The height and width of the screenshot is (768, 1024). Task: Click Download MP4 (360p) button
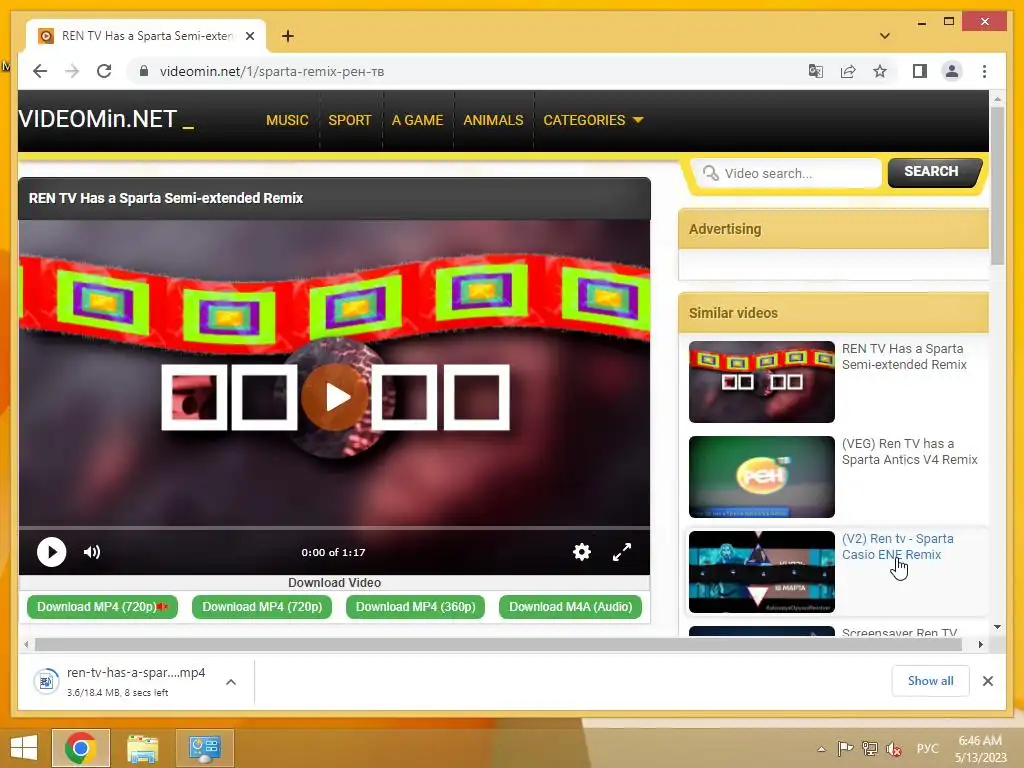pos(415,607)
